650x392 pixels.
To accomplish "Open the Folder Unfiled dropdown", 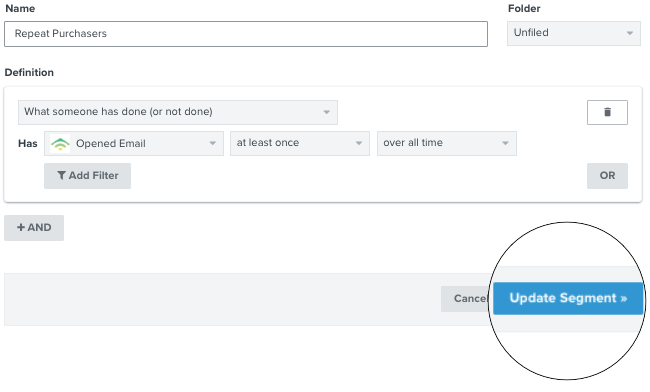I will point(573,33).
